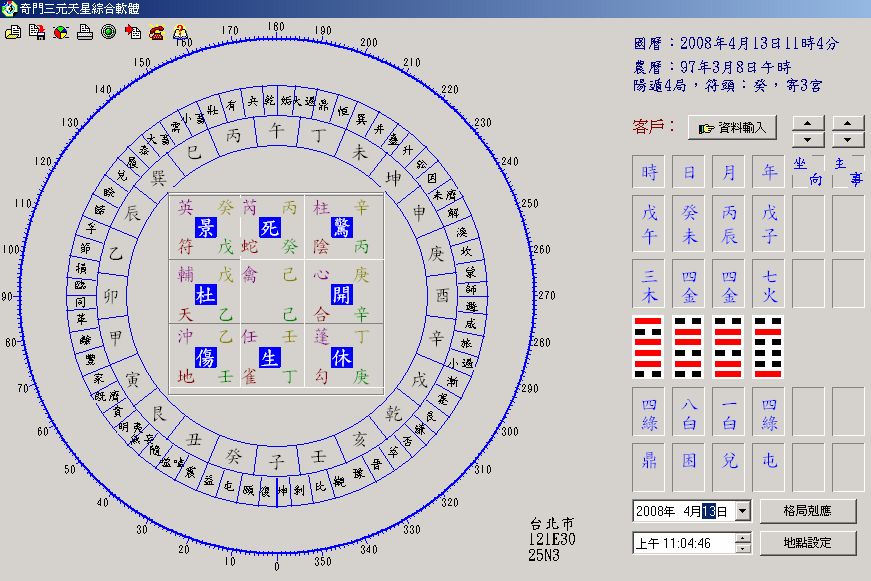Click the red telephone icon on toolbar

157,32
